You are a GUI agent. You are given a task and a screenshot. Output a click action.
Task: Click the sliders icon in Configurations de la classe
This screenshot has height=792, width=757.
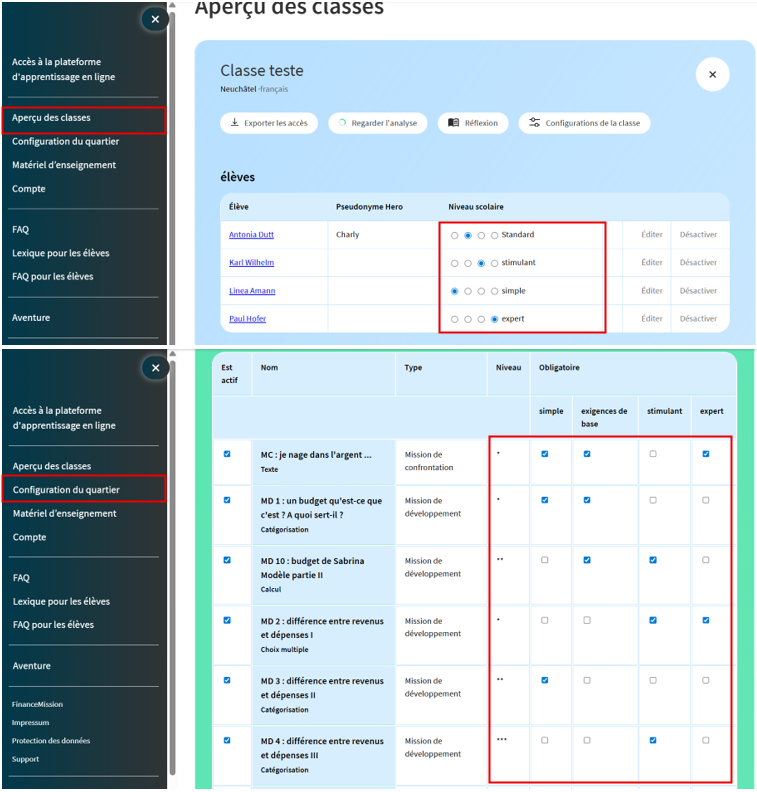point(534,123)
